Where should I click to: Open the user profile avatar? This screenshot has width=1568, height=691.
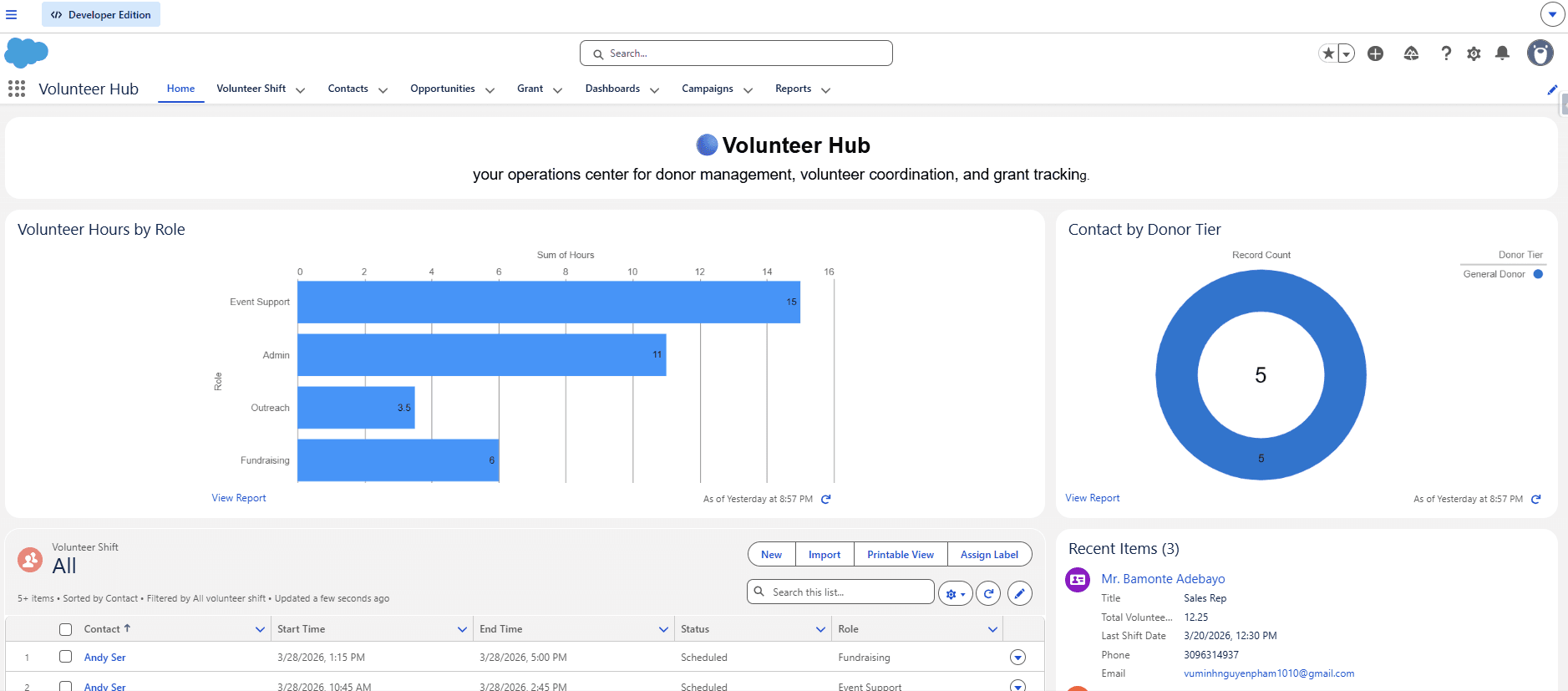point(1540,53)
